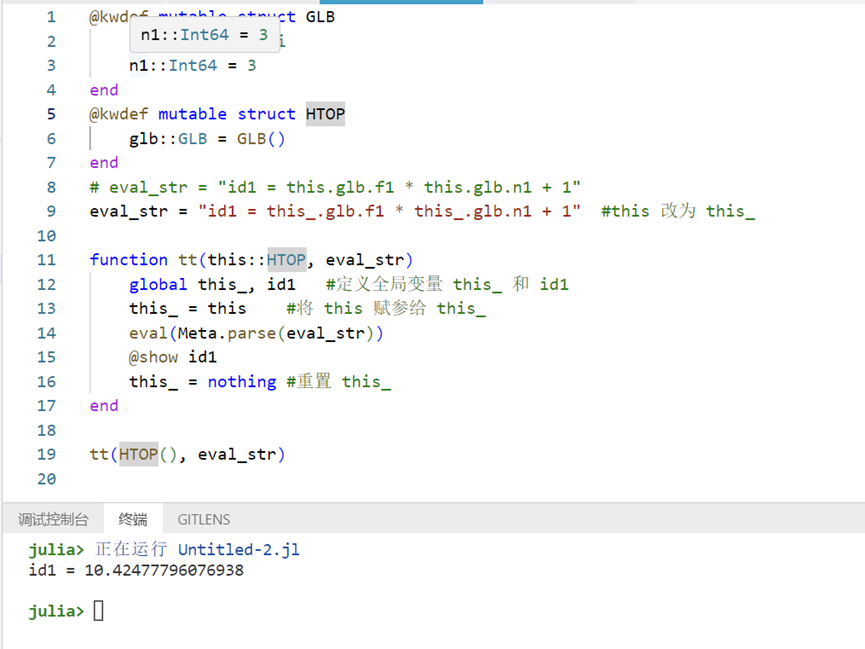Click the 'end' keyword on line 4

[x=104, y=90]
